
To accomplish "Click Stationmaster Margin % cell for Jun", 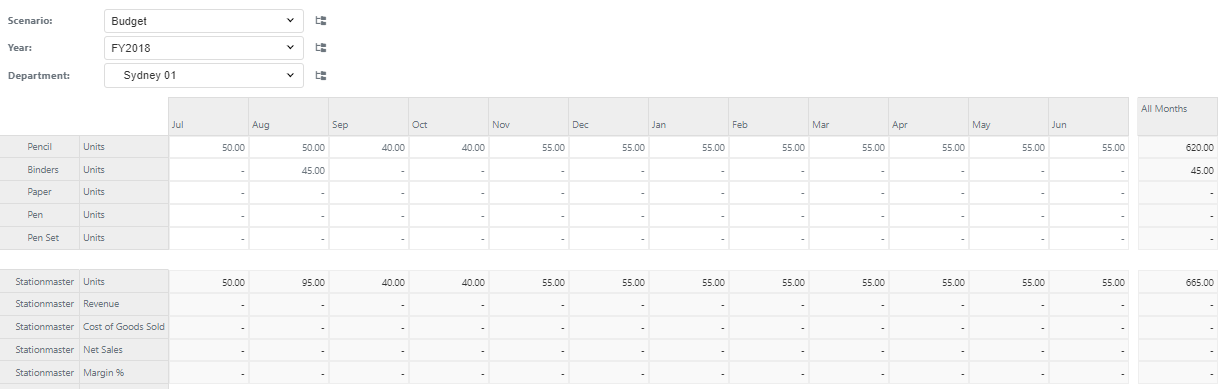I will (1089, 373).
